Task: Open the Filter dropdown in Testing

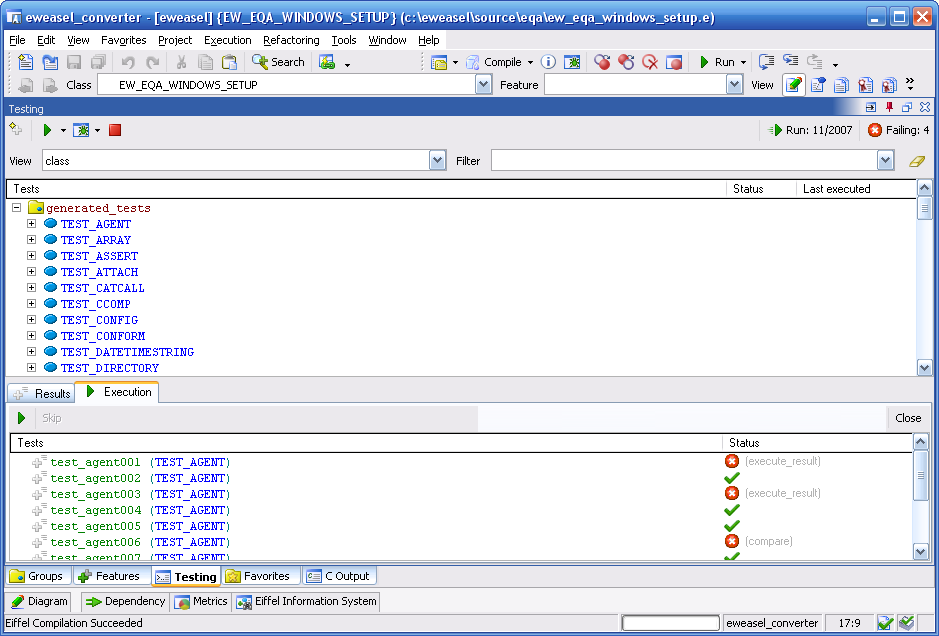Action: point(886,160)
